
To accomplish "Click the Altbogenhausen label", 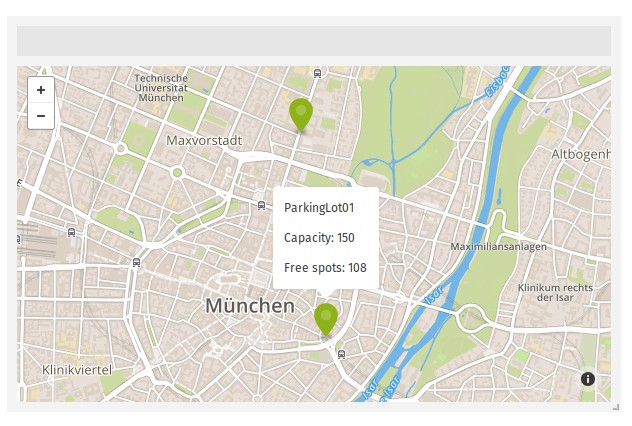I will coord(580,154).
